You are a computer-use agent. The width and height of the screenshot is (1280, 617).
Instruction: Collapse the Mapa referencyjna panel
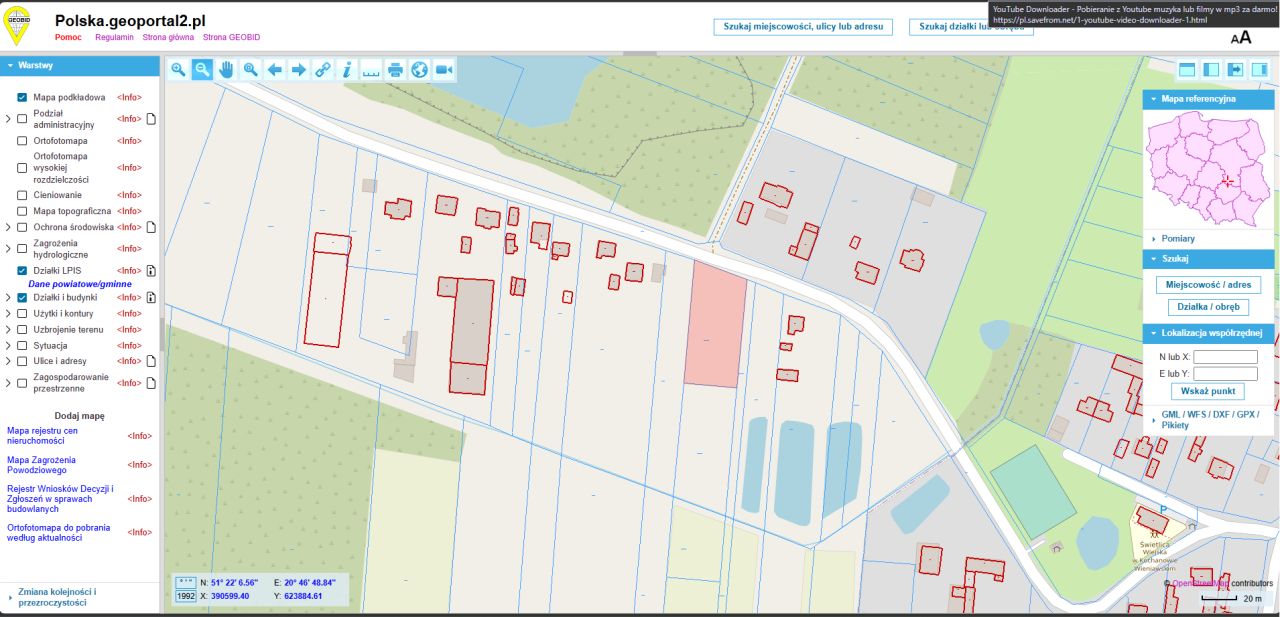tap(1209, 100)
